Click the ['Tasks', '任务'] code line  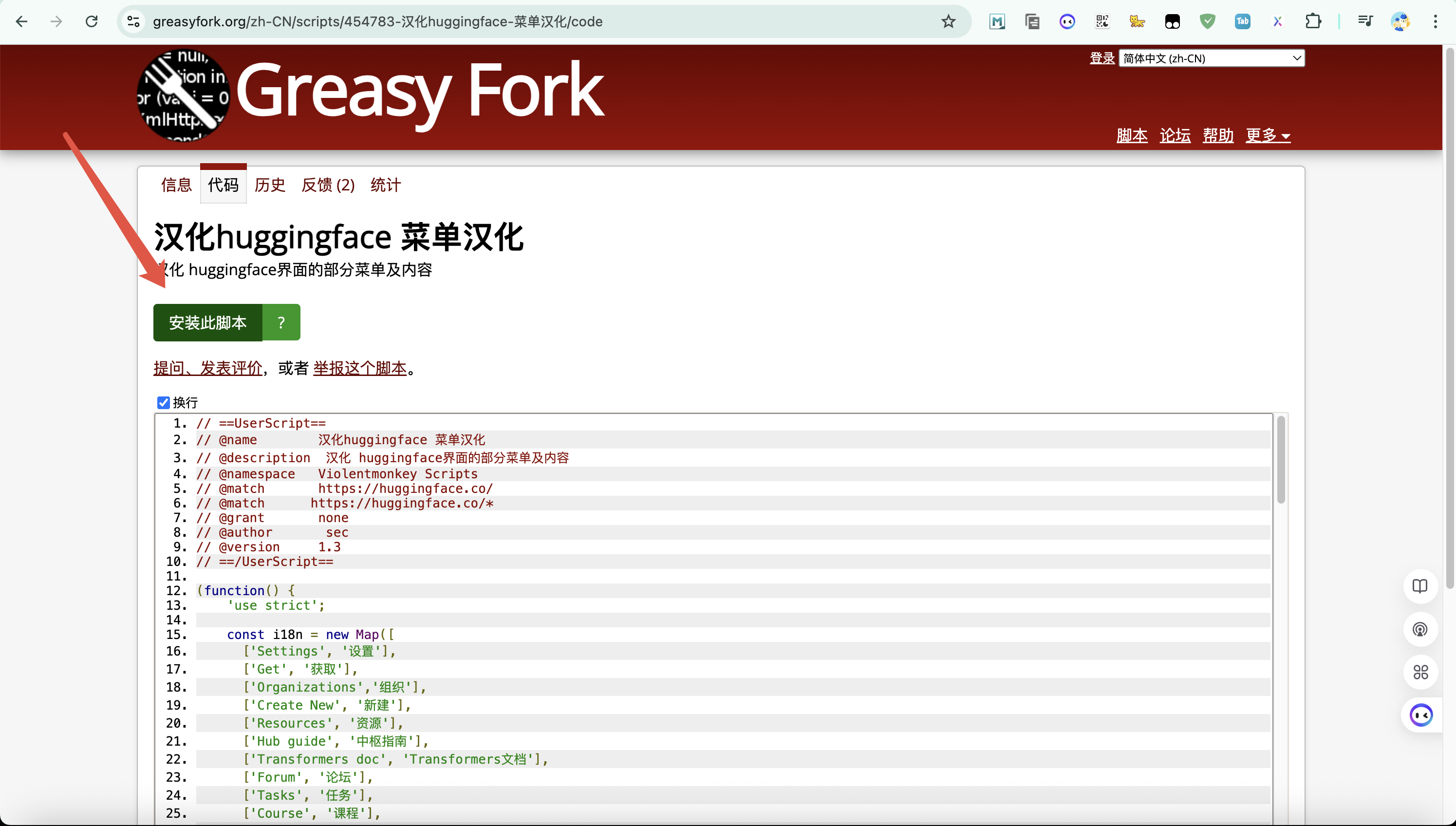(307, 795)
